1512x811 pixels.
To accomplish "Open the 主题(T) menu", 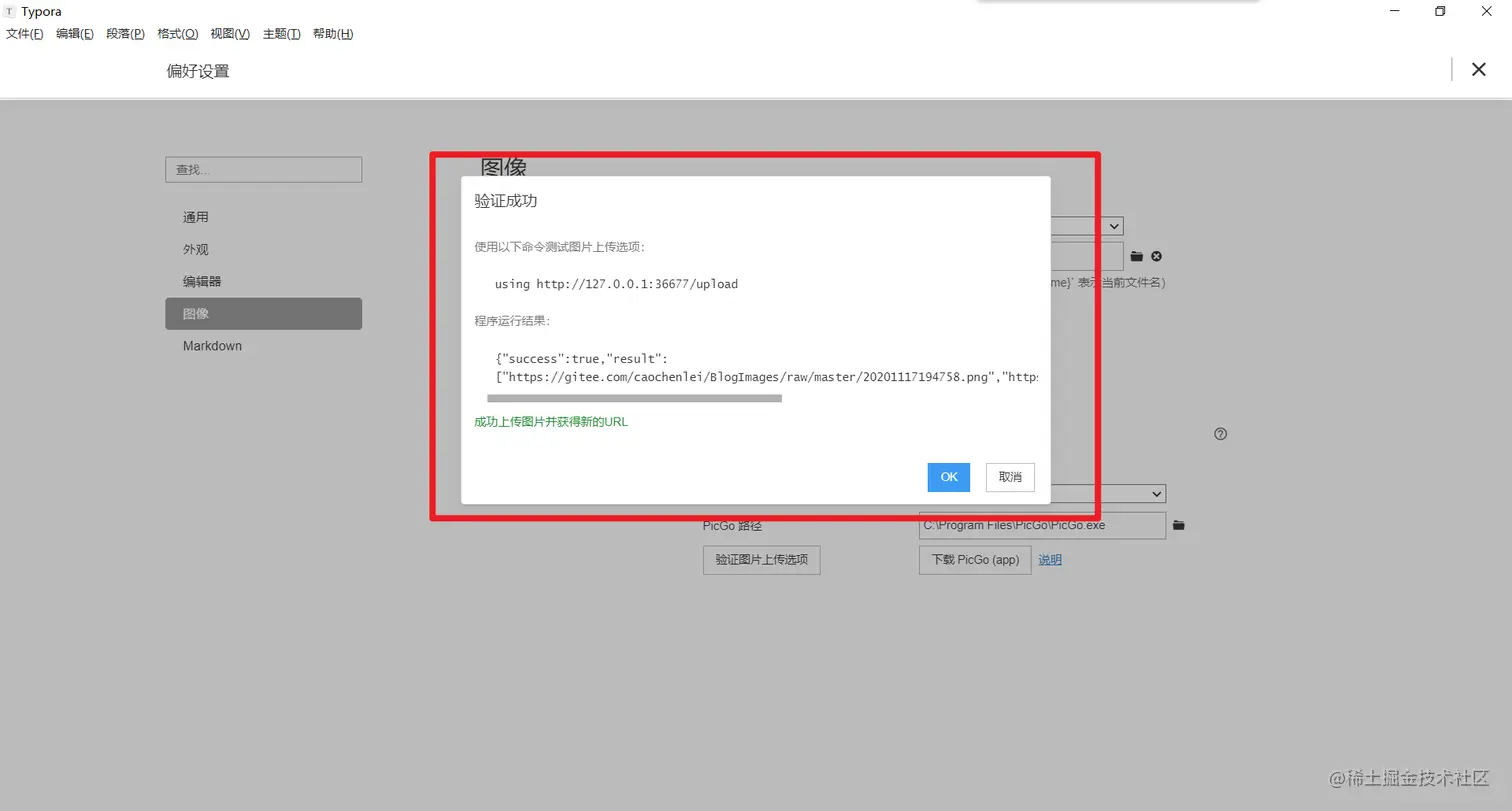I will 282,34.
